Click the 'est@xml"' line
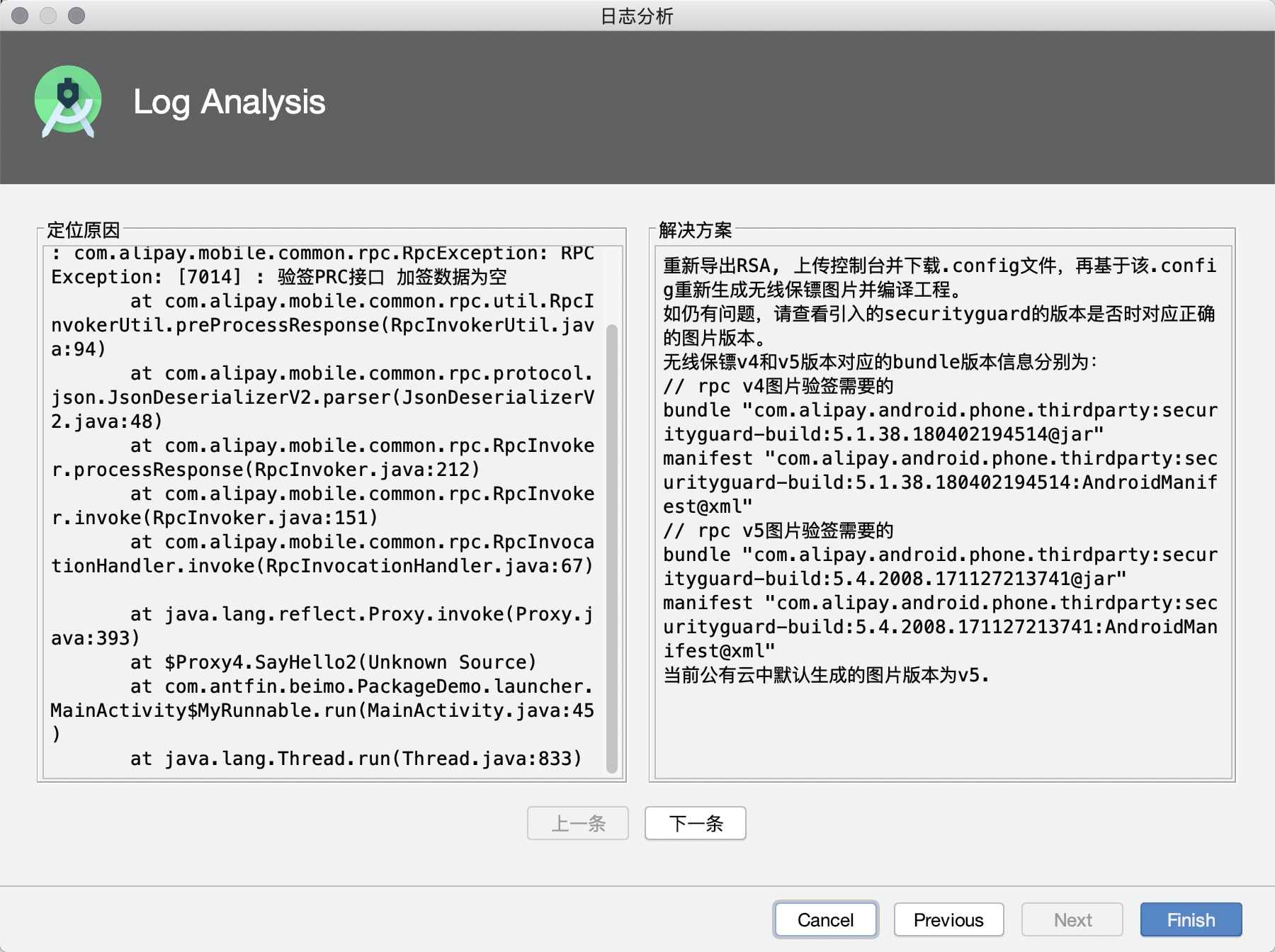 coord(708,506)
